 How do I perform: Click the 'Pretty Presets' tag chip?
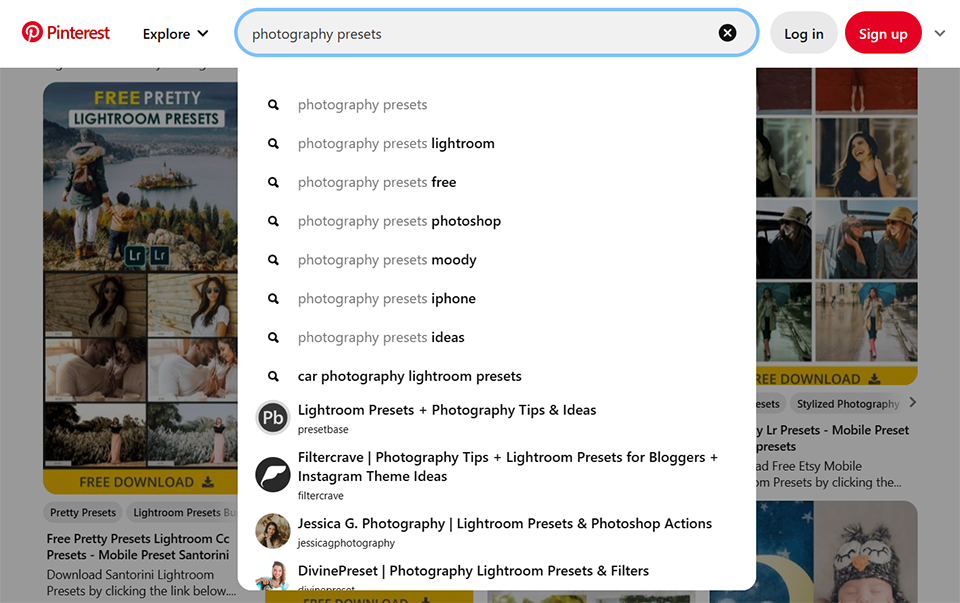pyautogui.click(x=83, y=512)
